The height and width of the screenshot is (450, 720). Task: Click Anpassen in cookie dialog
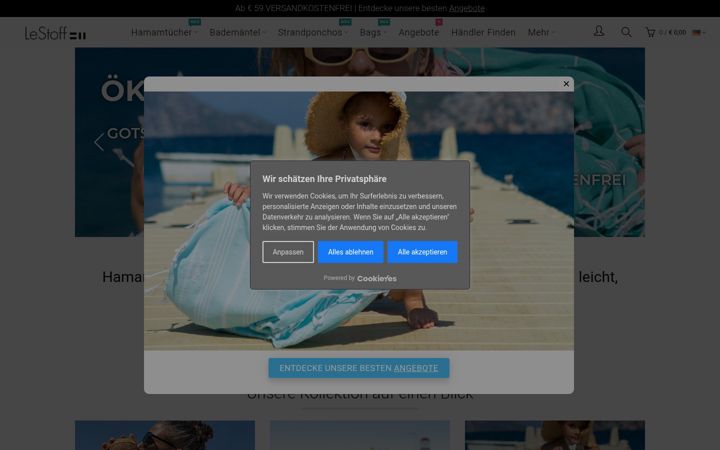click(288, 252)
